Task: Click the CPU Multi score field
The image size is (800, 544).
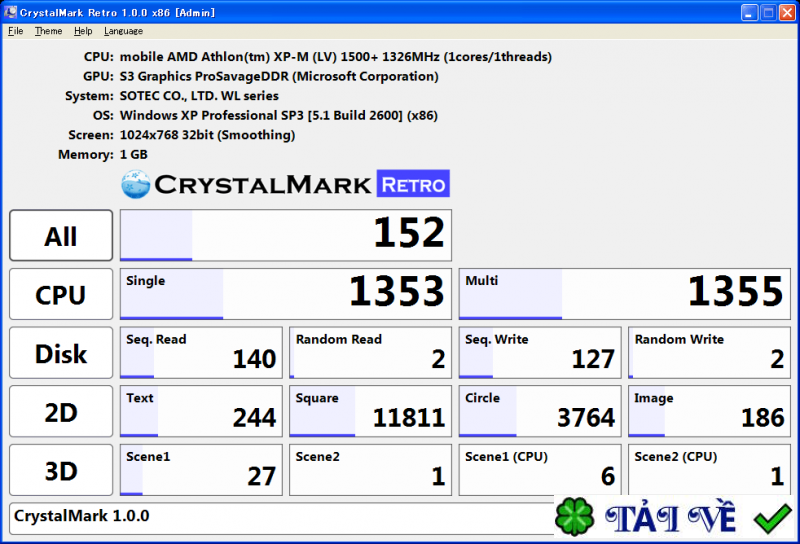Action: pyautogui.click(x=624, y=294)
